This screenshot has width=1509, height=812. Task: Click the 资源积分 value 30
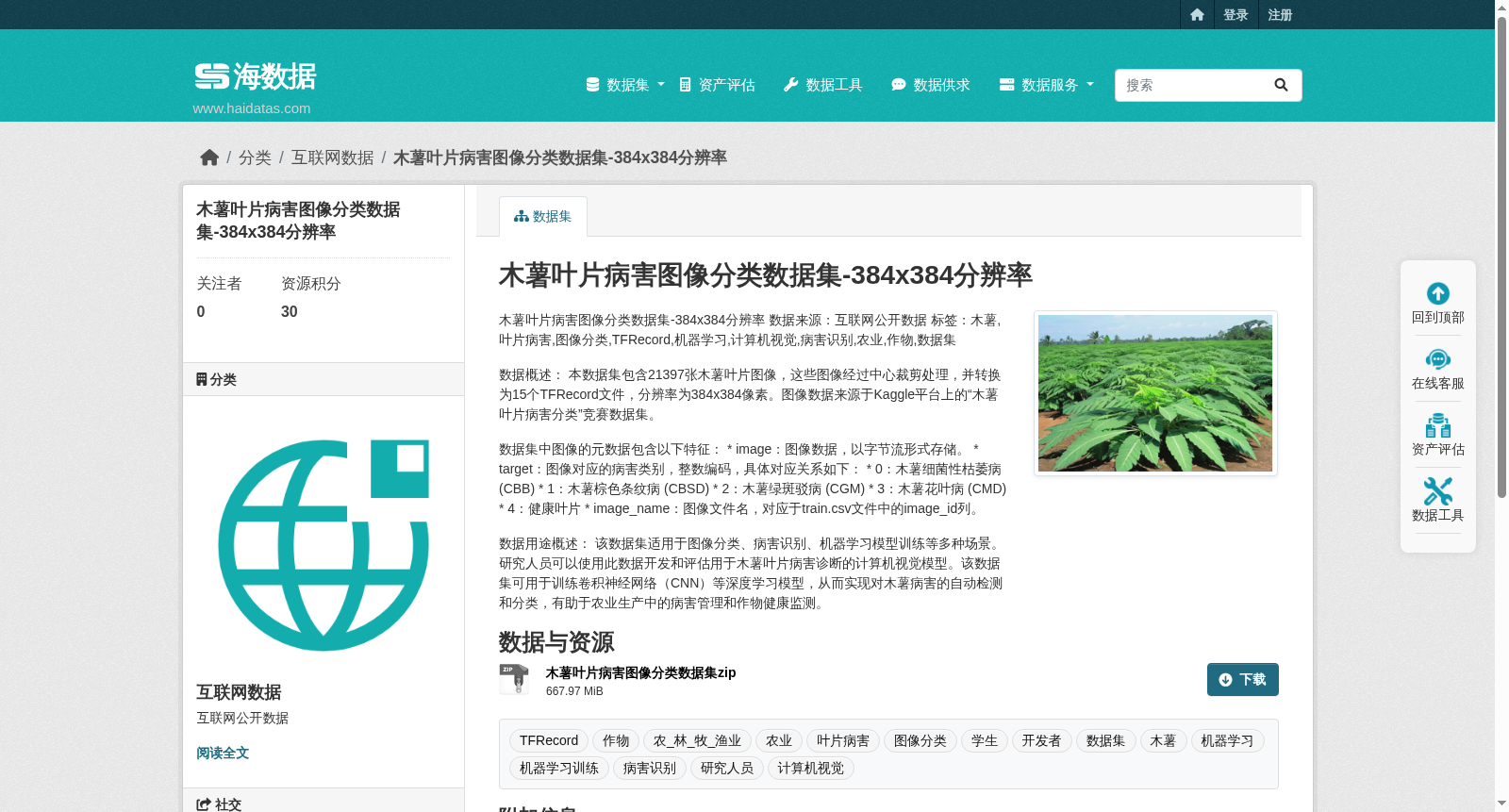point(290,312)
